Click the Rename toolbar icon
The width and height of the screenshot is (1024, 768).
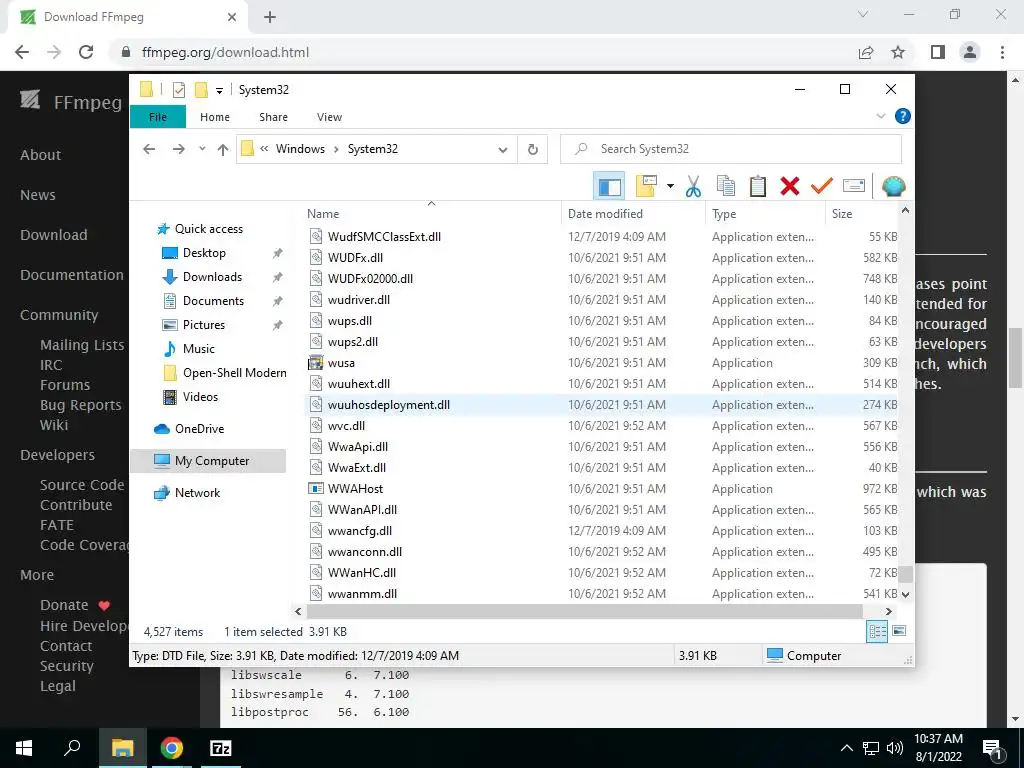pos(854,186)
